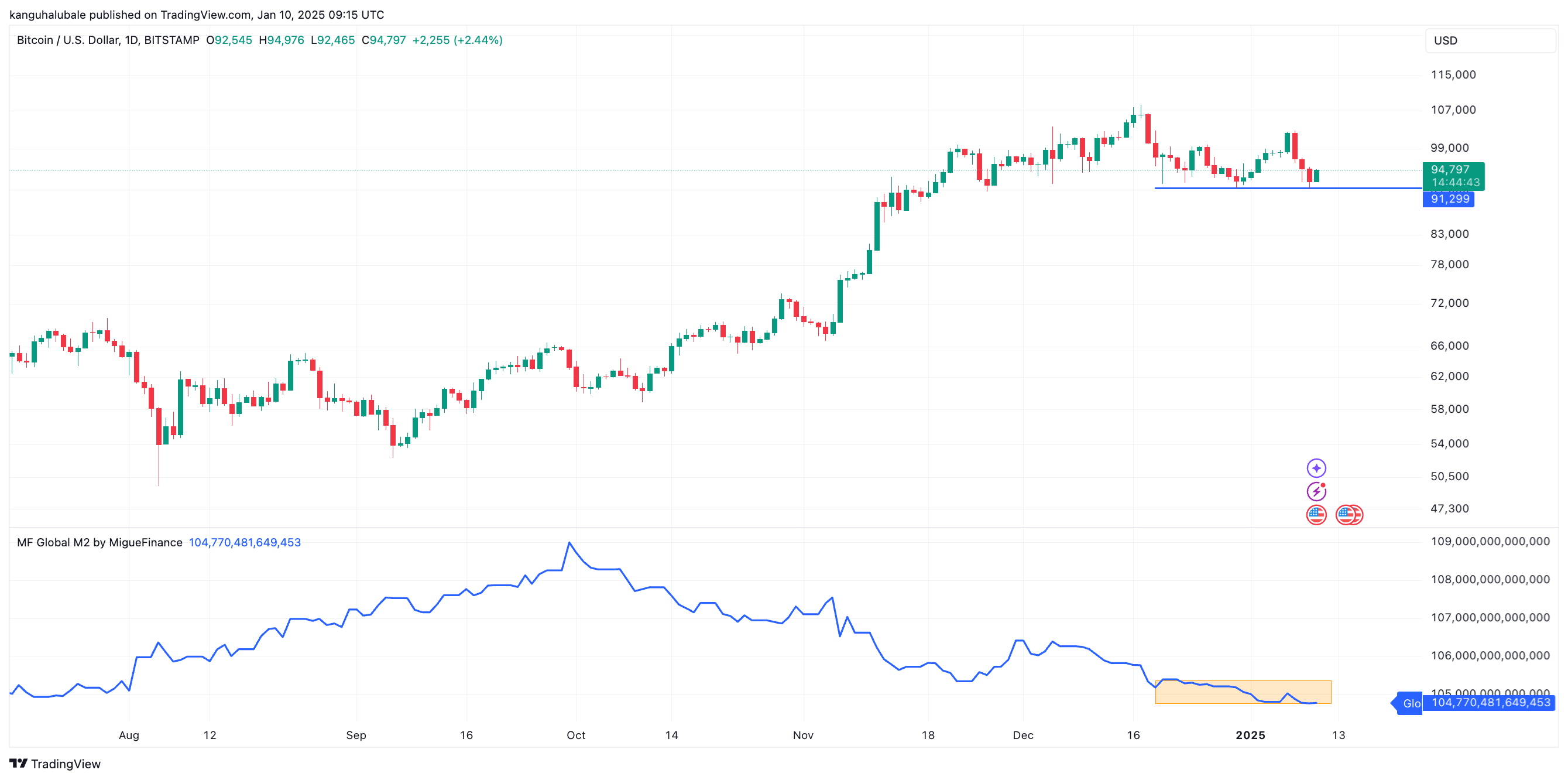Image resolution: width=1568 pixels, height=780 pixels.
Task: Click the Dec label on time axis
Action: pyautogui.click(x=1023, y=735)
